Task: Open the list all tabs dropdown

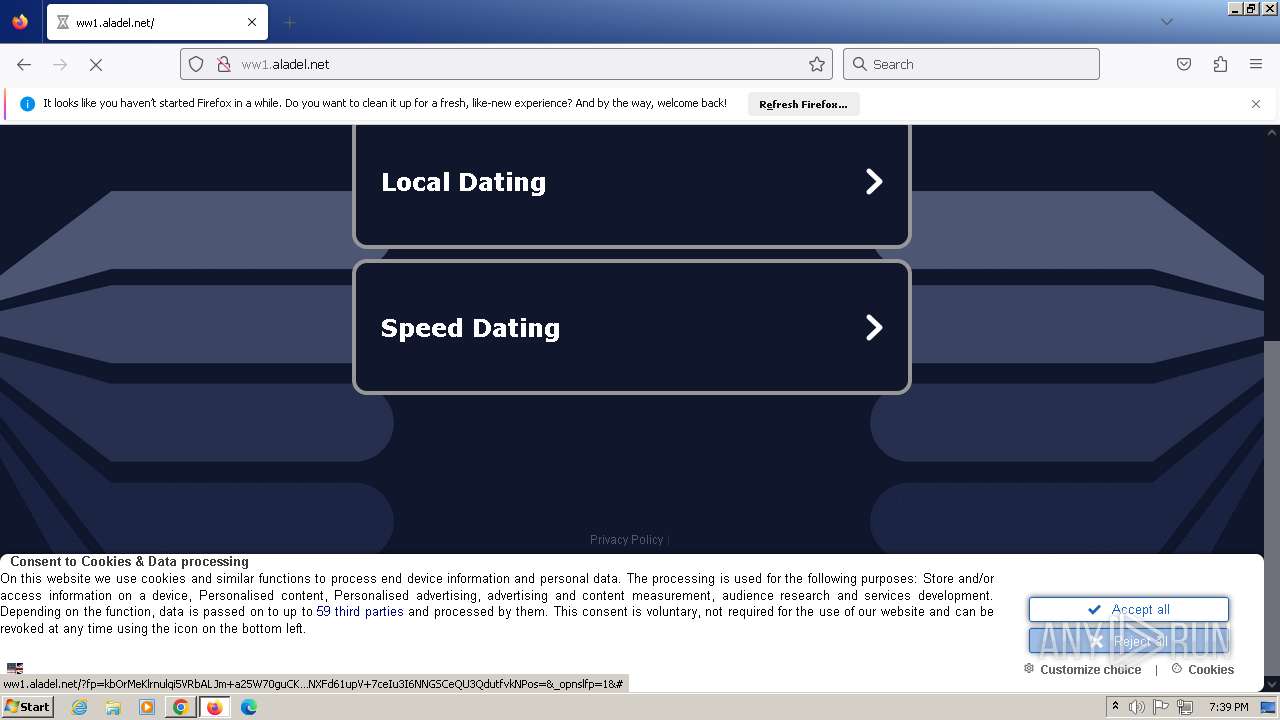Action: click(x=1166, y=22)
